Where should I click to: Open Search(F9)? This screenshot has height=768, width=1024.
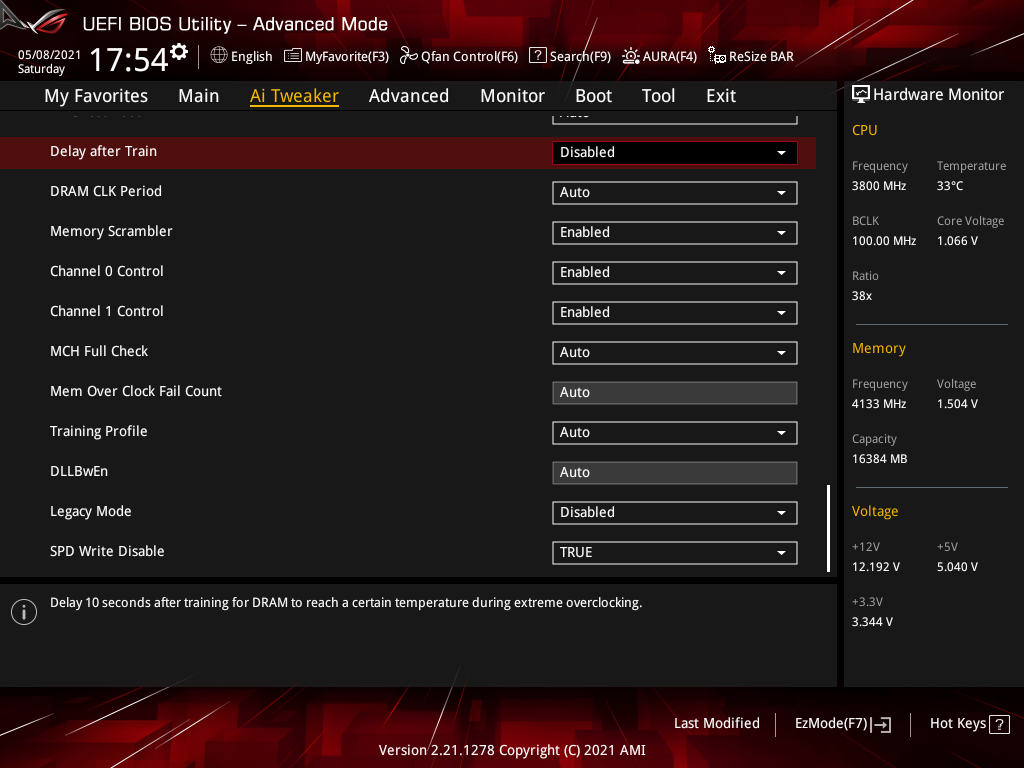pos(570,56)
